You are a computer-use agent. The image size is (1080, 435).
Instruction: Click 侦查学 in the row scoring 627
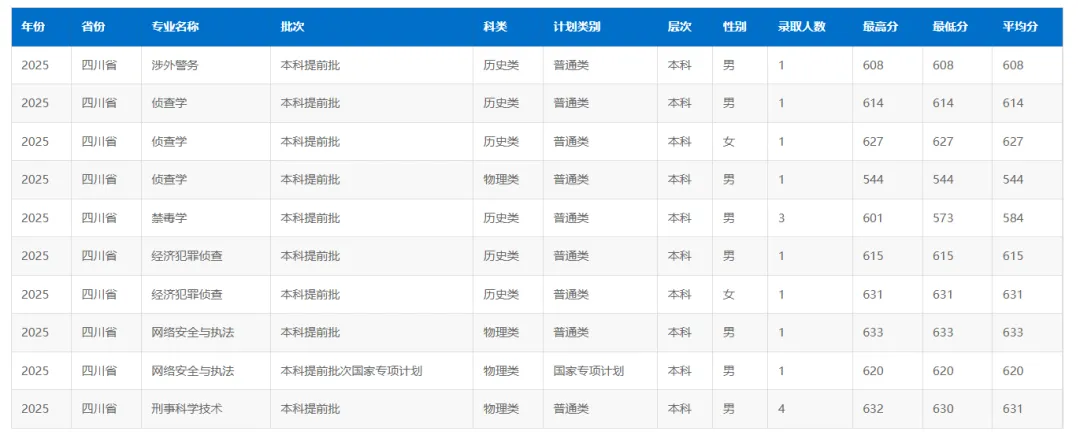click(x=169, y=142)
